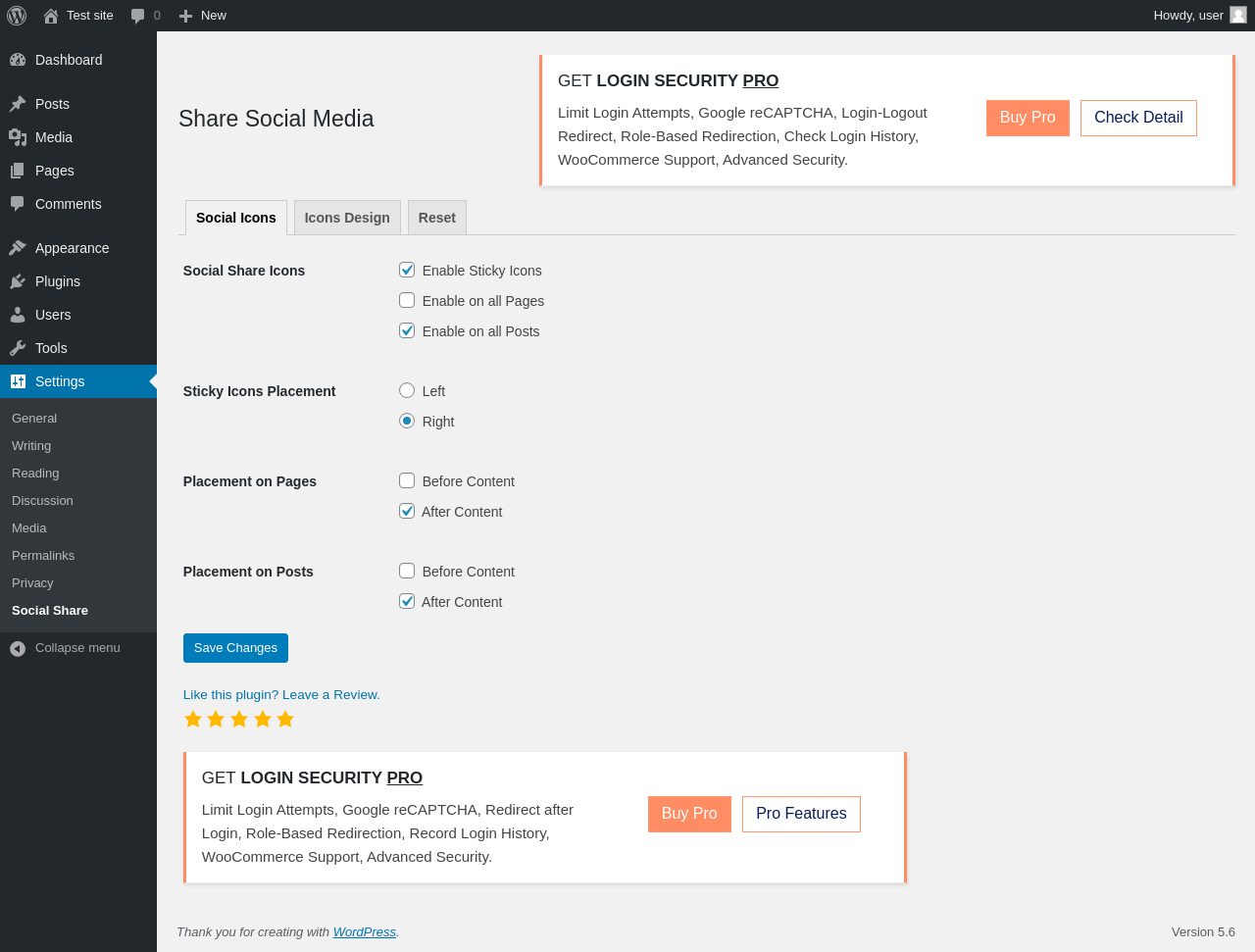Open the New content dropdown in the admin bar
Screen dimensions: 1255x952
pos(203,16)
